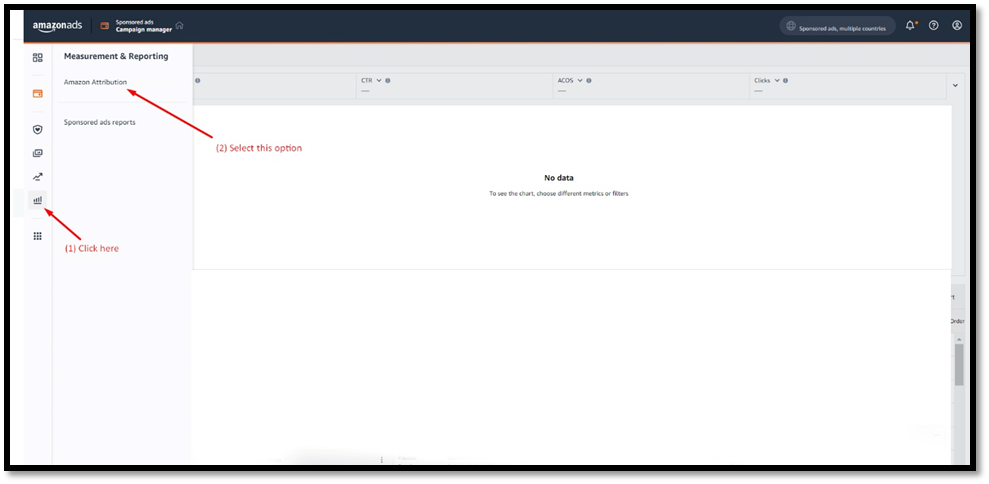
Task: Select Amazon Attribution menu item
Action: (95, 82)
